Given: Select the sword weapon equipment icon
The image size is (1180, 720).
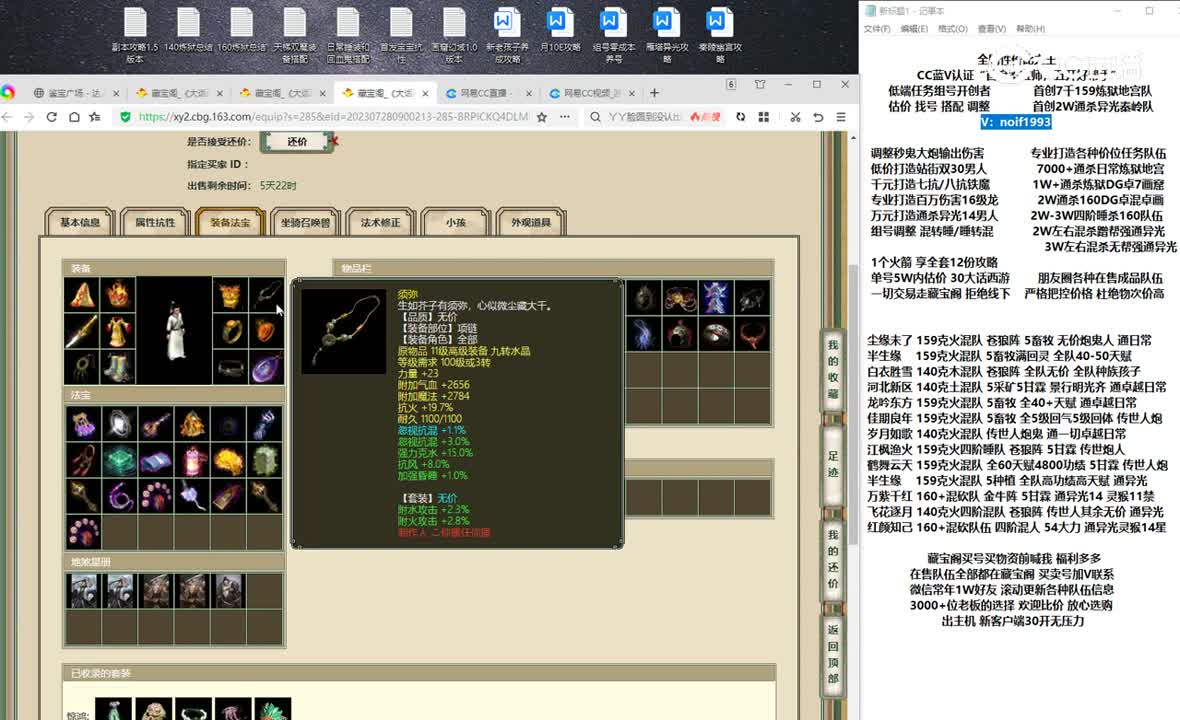Looking at the screenshot, I should click(82, 332).
